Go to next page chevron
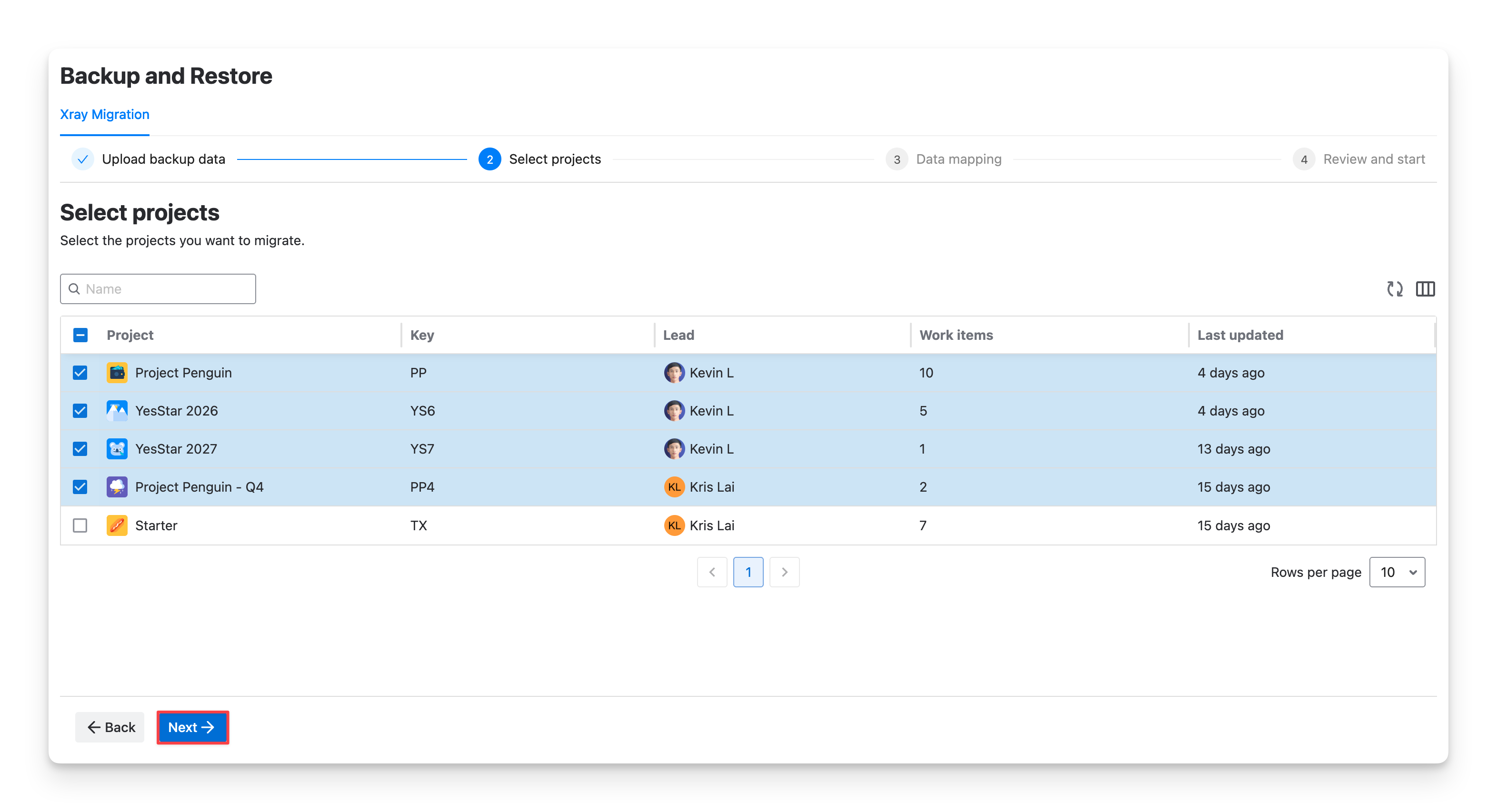 coord(785,572)
